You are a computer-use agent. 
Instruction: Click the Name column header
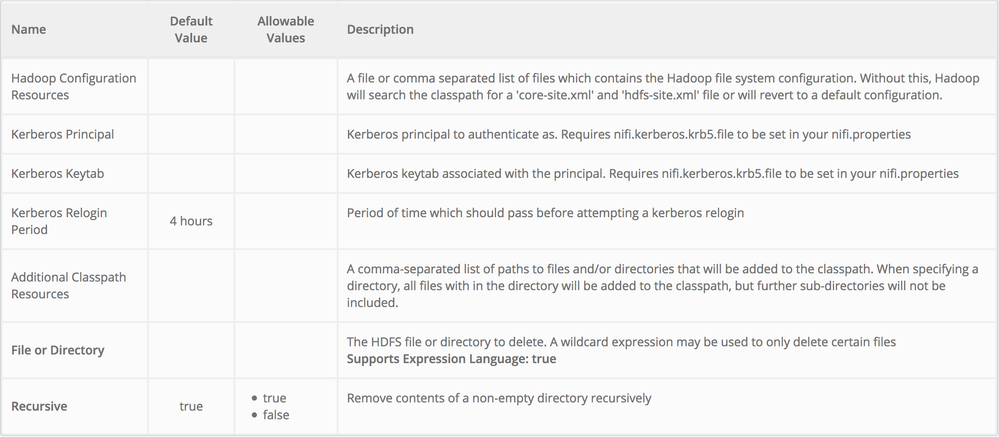28,29
